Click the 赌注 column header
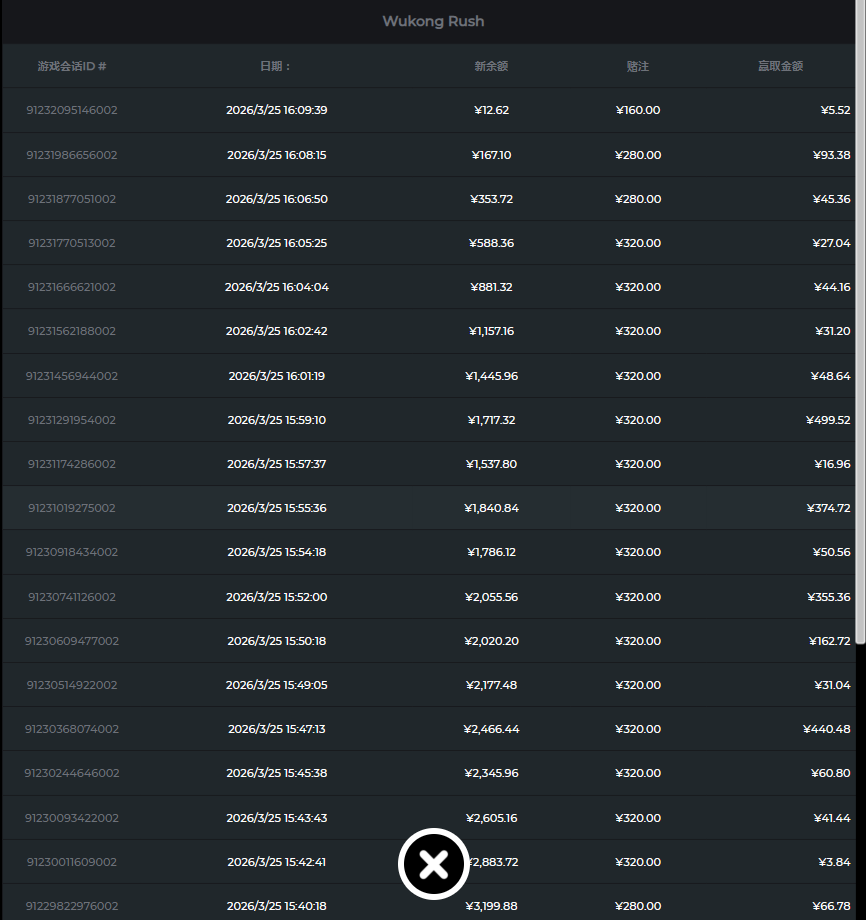 coord(638,66)
